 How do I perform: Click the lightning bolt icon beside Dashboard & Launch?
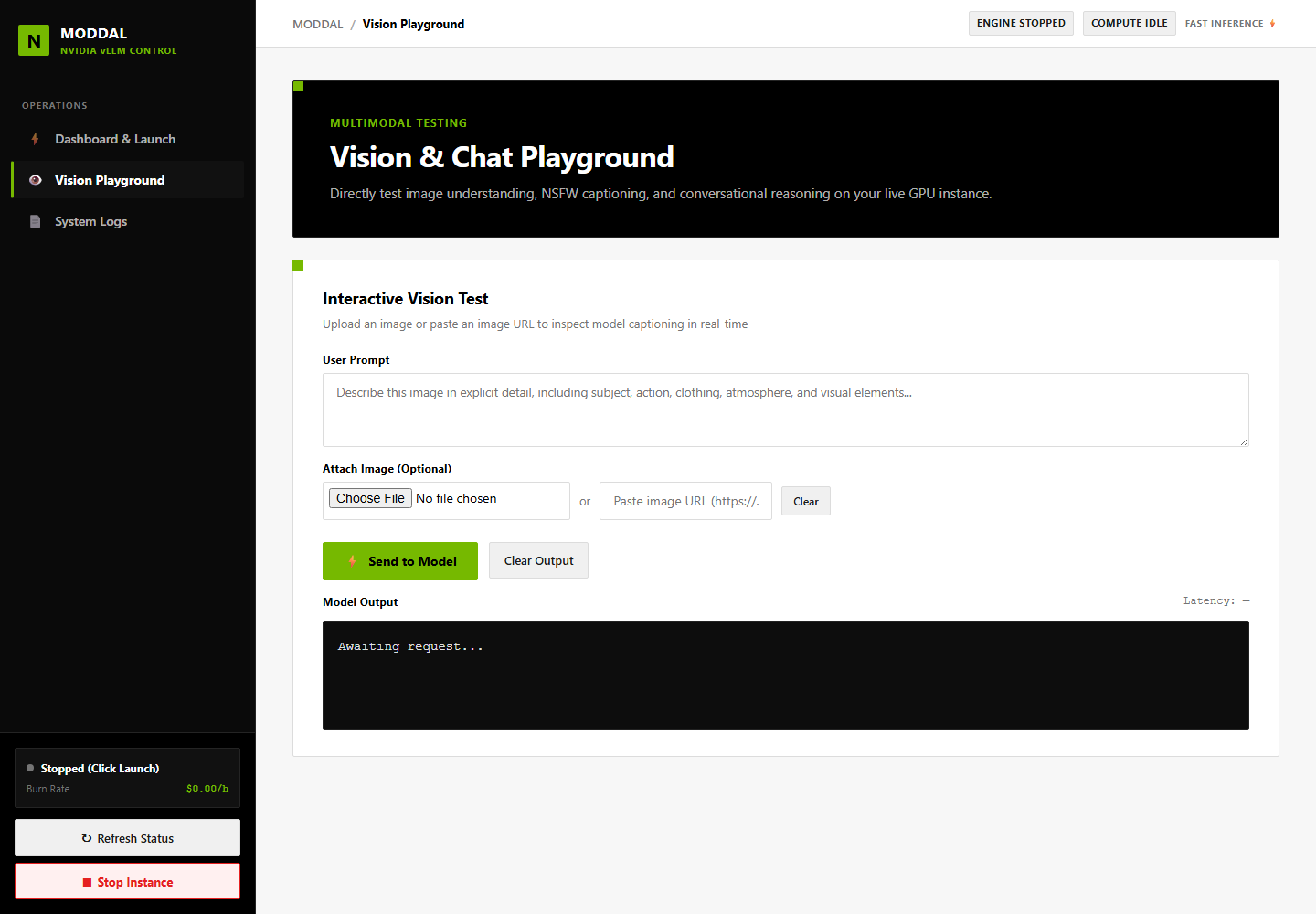click(35, 139)
